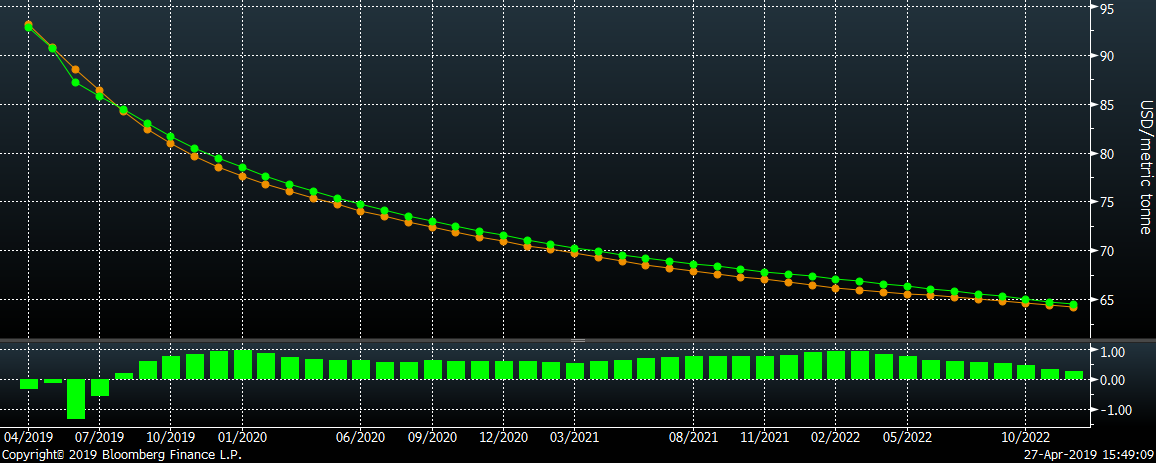Click the third green data point from the left

coord(76,82)
